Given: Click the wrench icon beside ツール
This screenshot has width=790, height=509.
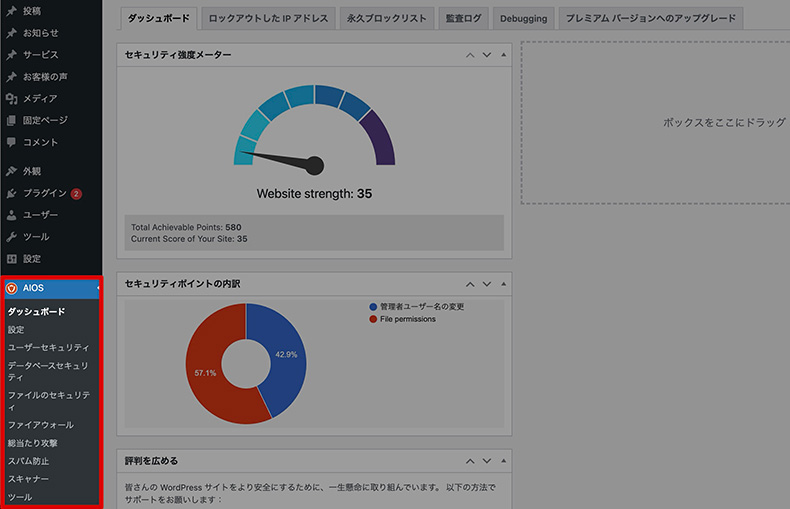Looking at the screenshot, I should pyautogui.click(x=11, y=237).
